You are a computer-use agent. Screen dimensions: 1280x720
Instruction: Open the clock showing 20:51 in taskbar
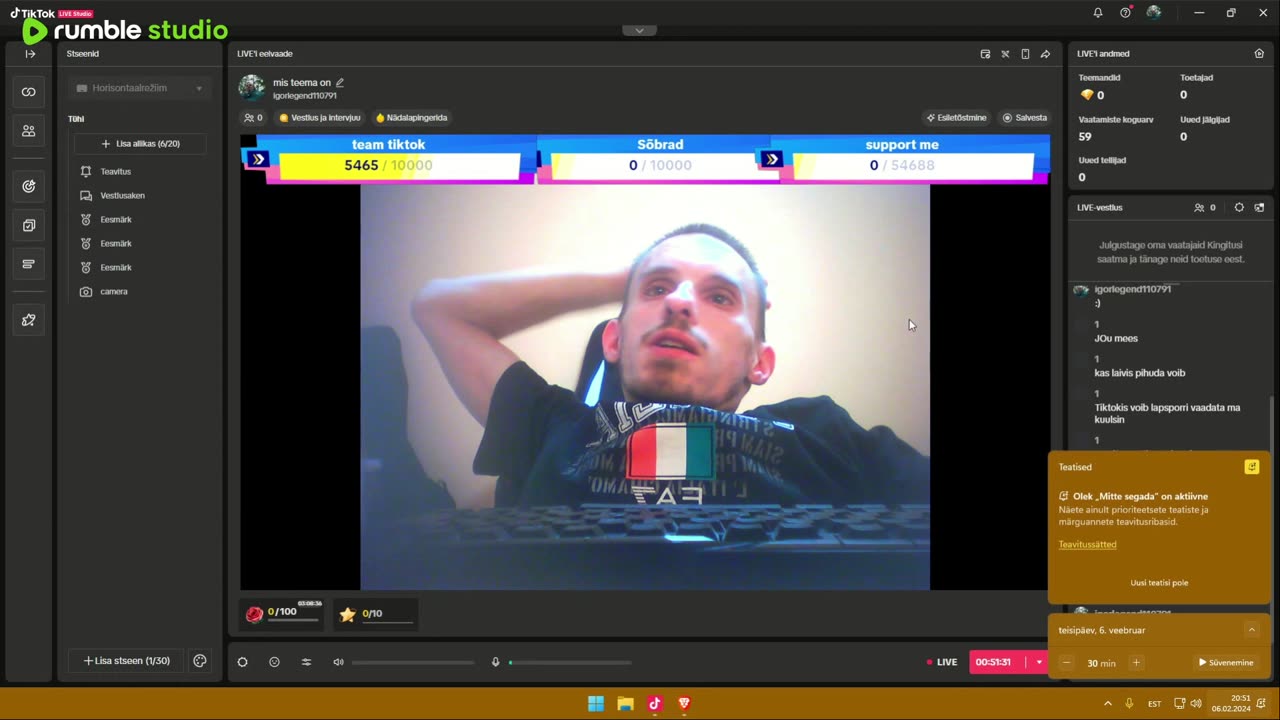click(1231, 704)
